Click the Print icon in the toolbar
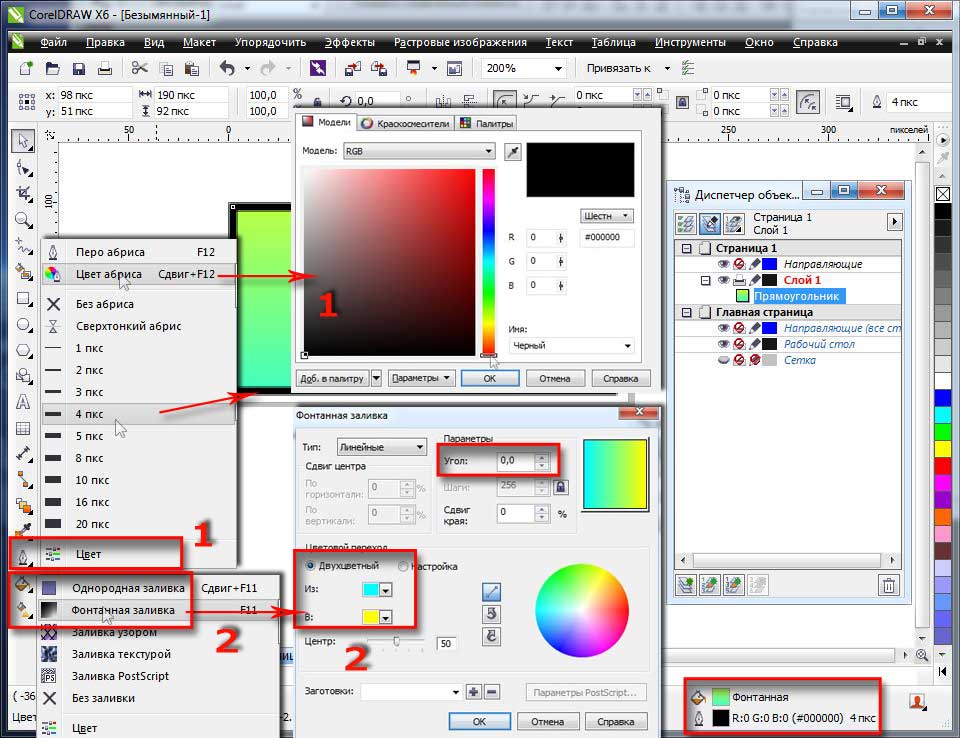 104,69
